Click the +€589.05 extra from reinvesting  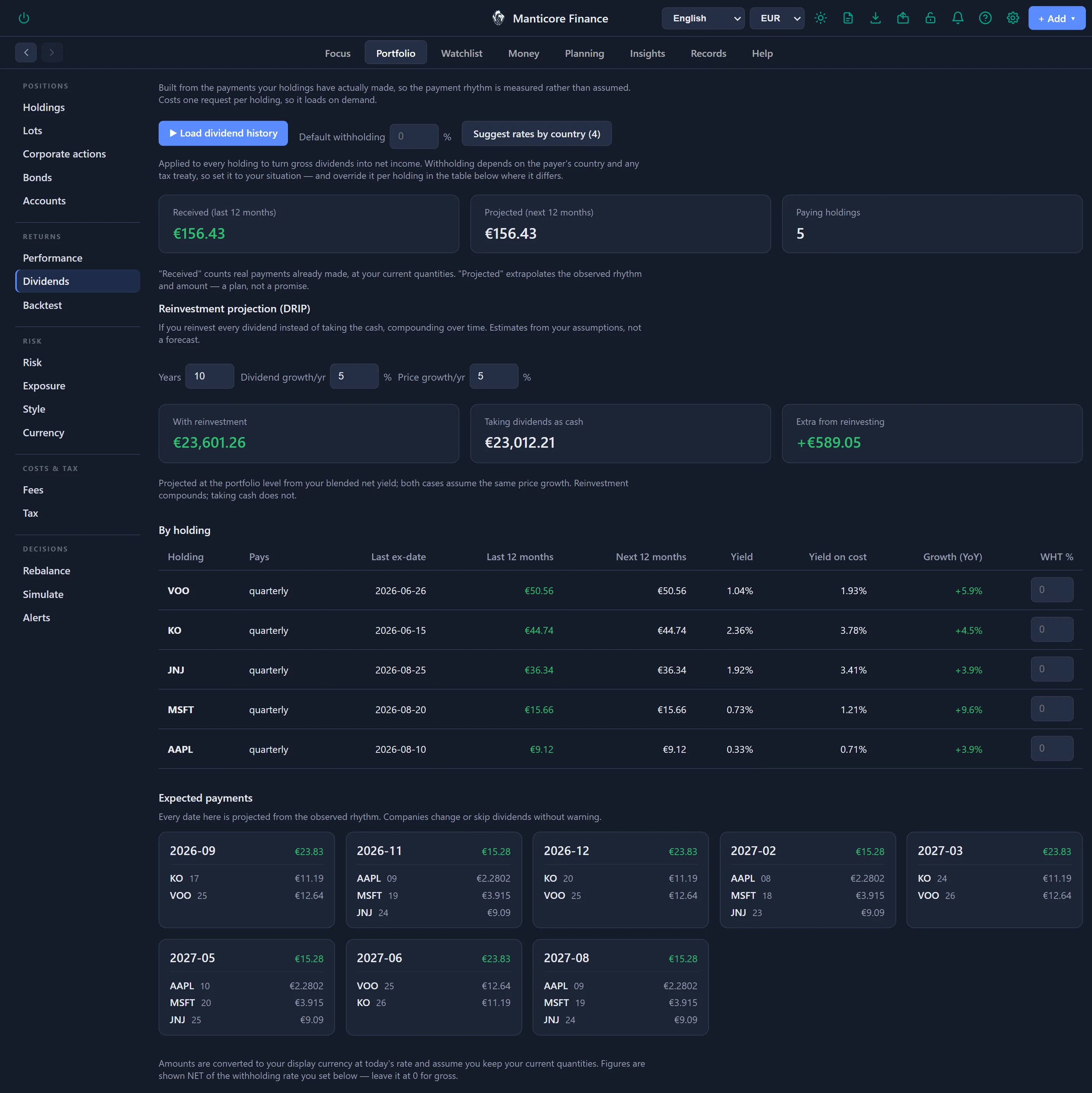click(x=829, y=442)
